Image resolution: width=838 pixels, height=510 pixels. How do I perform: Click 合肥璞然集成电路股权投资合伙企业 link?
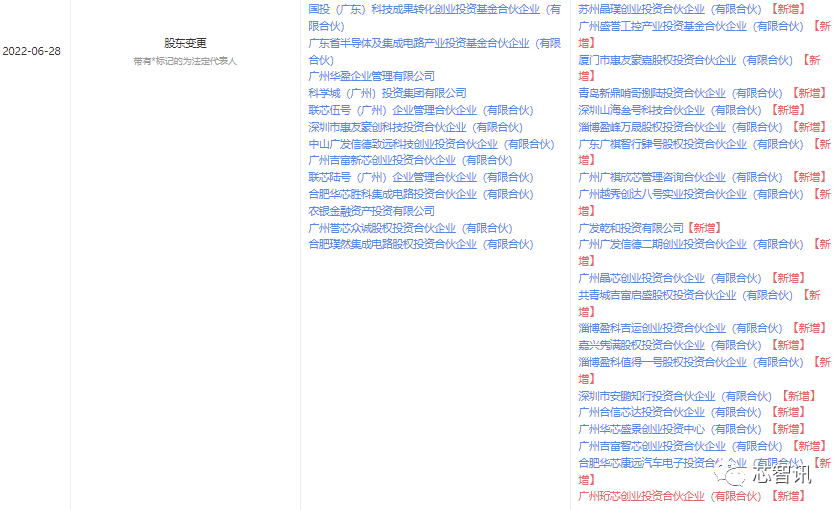(x=421, y=245)
